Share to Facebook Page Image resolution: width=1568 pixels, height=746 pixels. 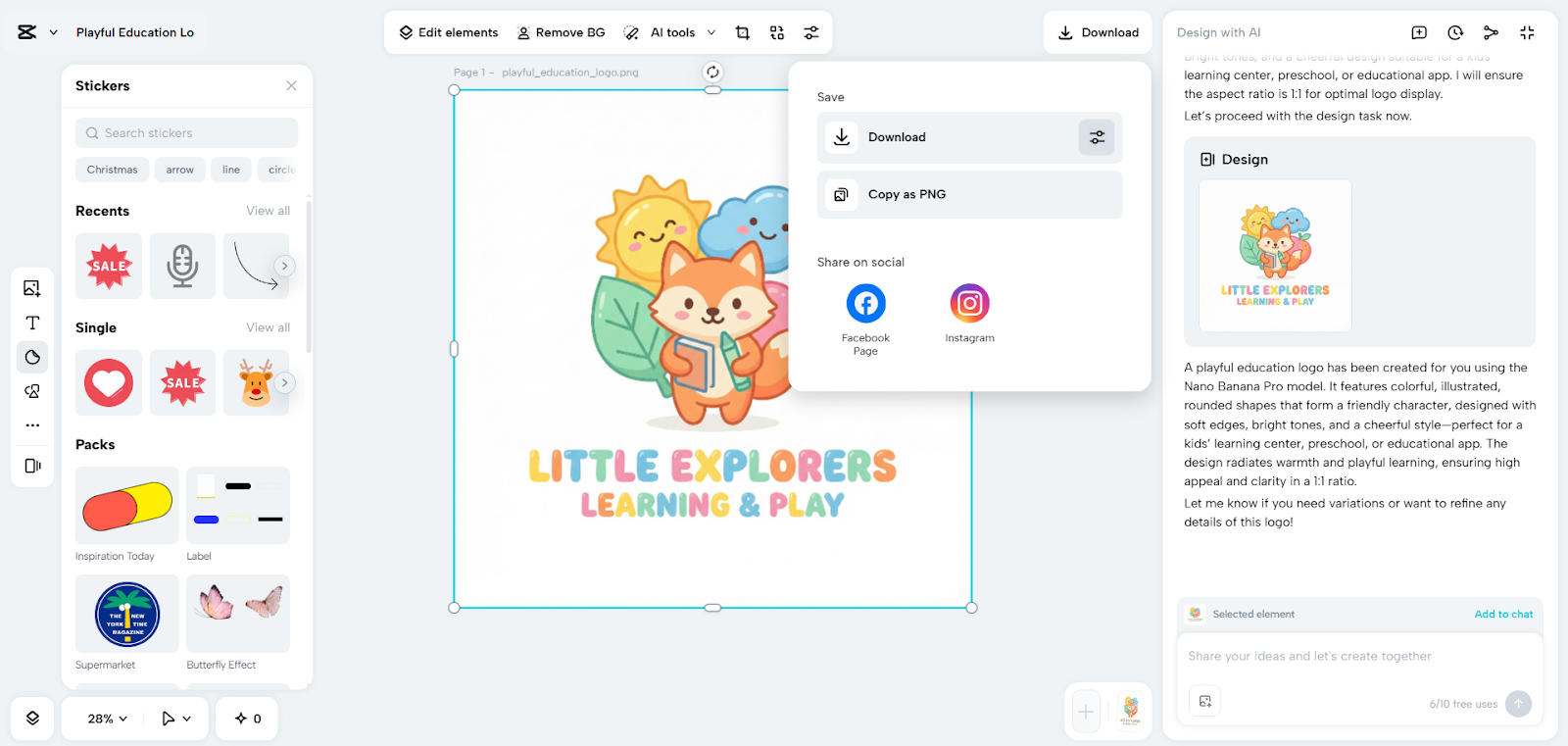tap(865, 304)
